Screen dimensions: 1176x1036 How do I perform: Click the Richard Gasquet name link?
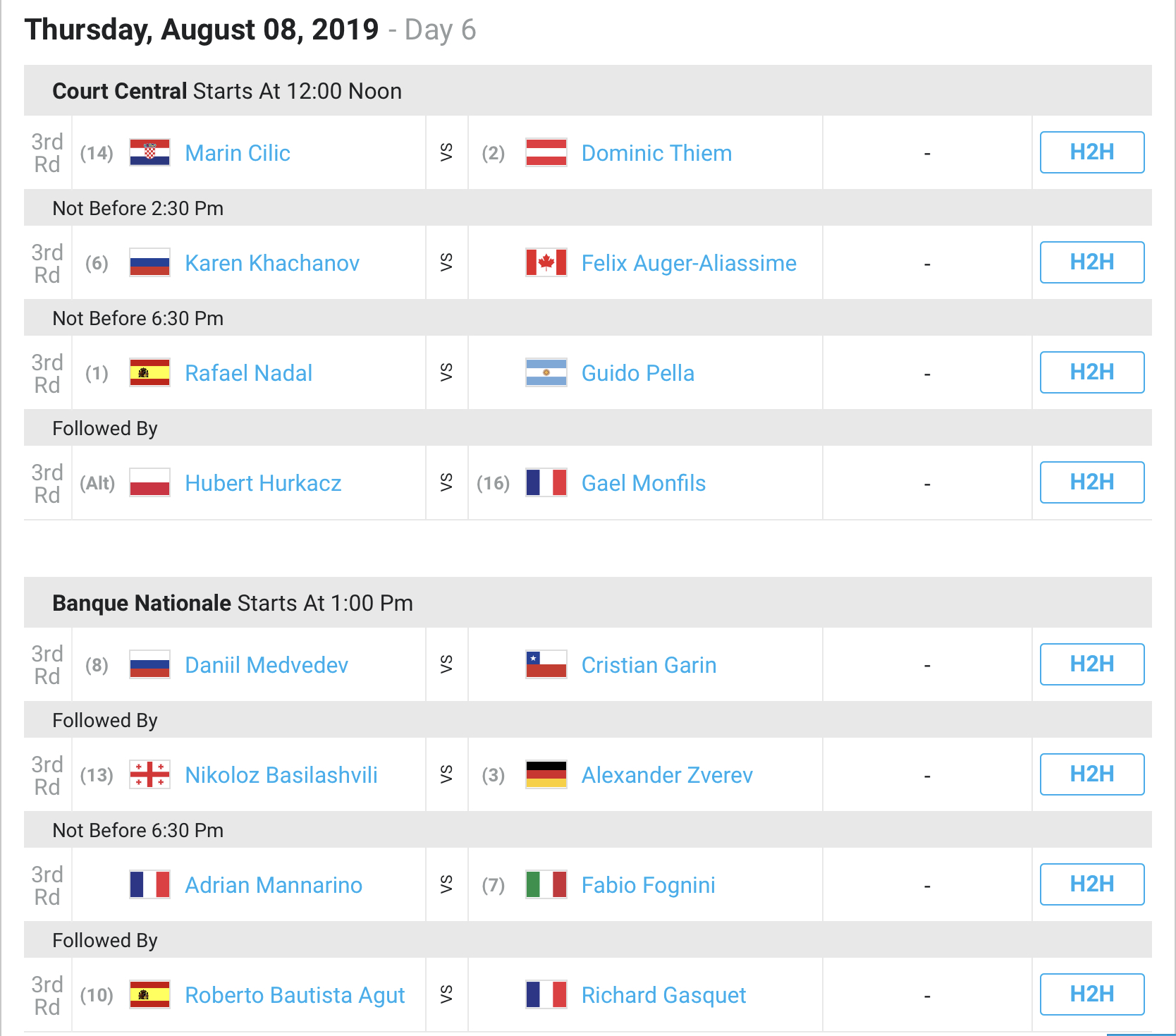pos(663,995)
